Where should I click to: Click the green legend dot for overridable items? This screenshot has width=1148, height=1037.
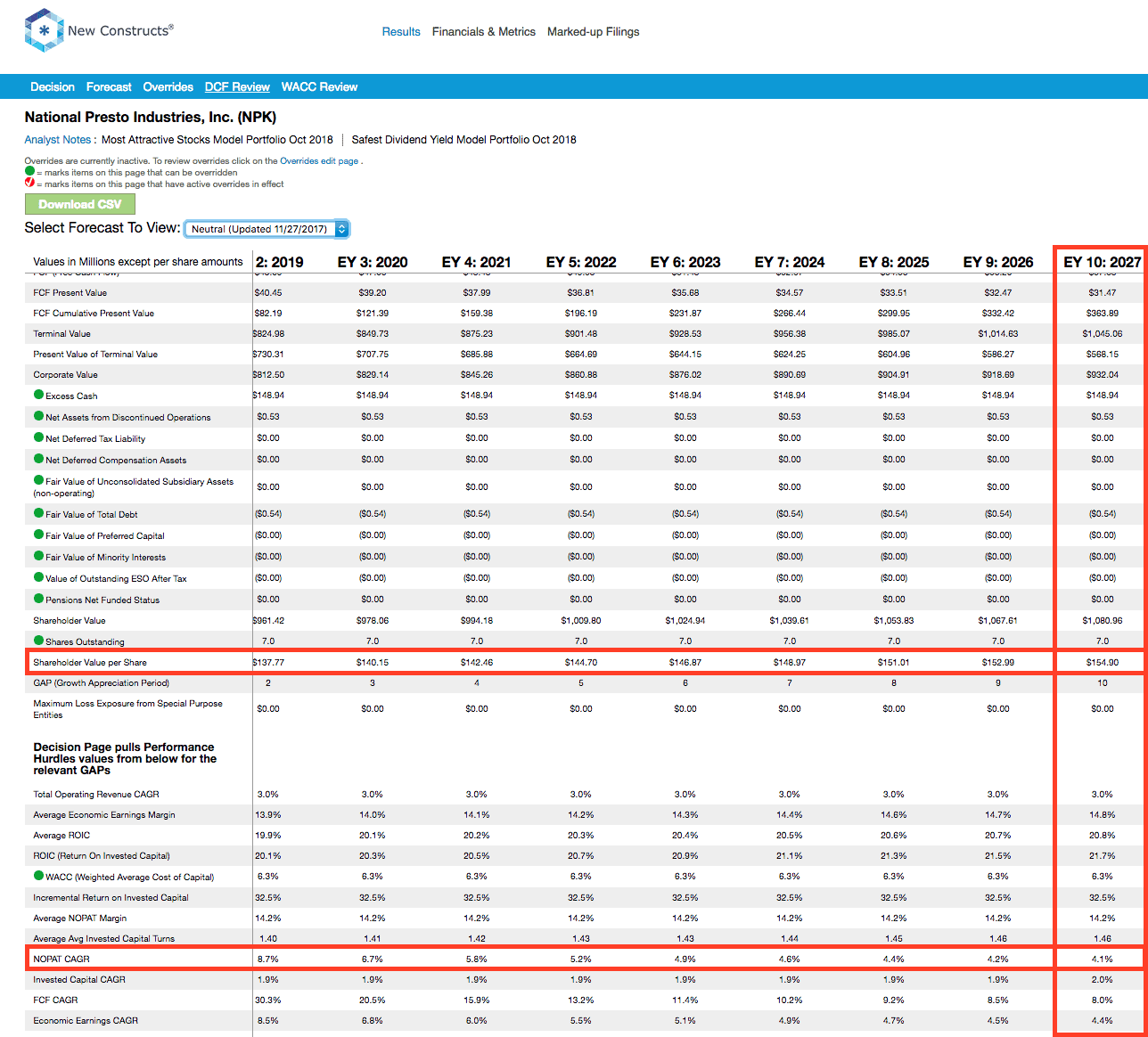point(29,171)
